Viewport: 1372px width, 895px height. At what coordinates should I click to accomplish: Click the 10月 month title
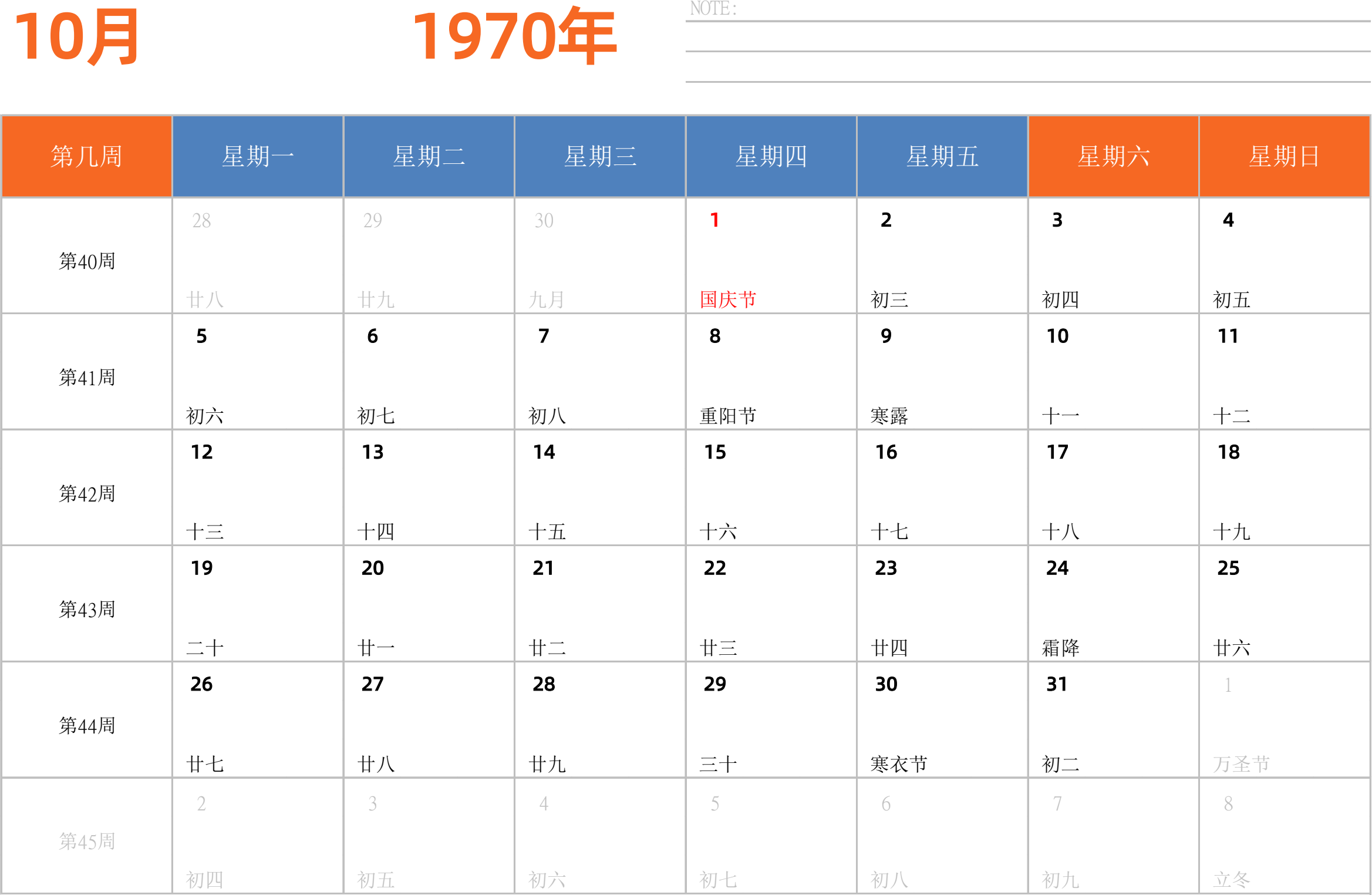(x=76, y=38)
